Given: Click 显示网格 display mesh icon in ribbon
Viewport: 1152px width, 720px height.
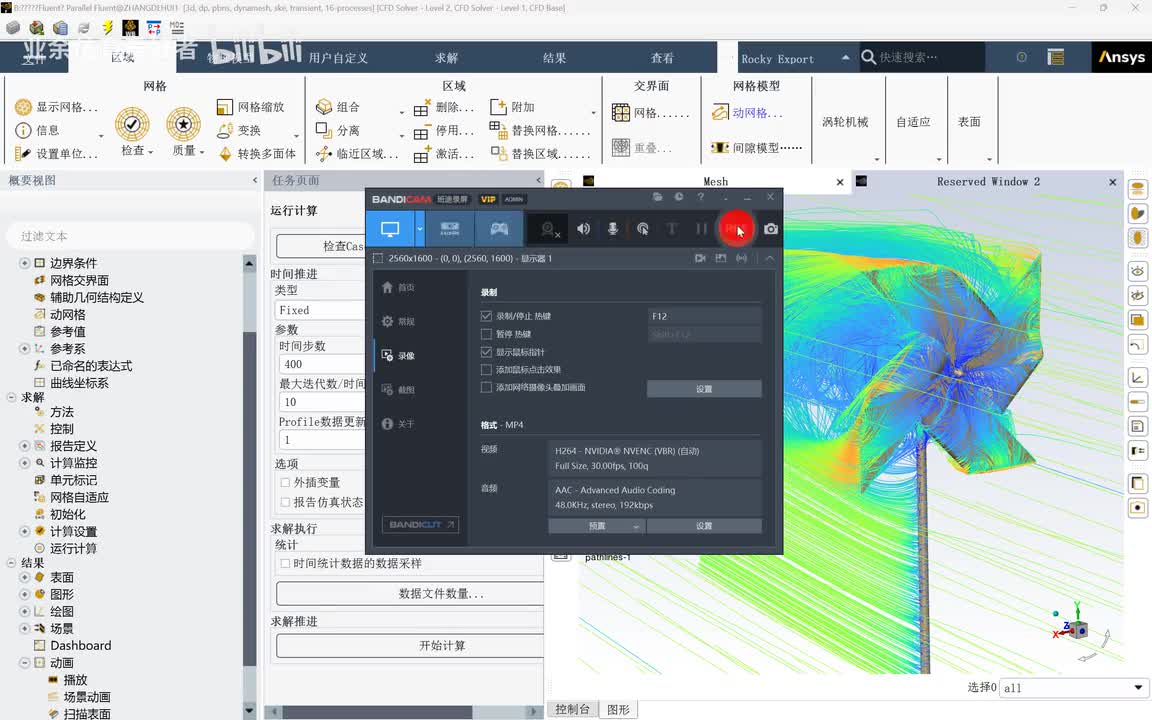Looking at the screenshot, I should 24,107.
